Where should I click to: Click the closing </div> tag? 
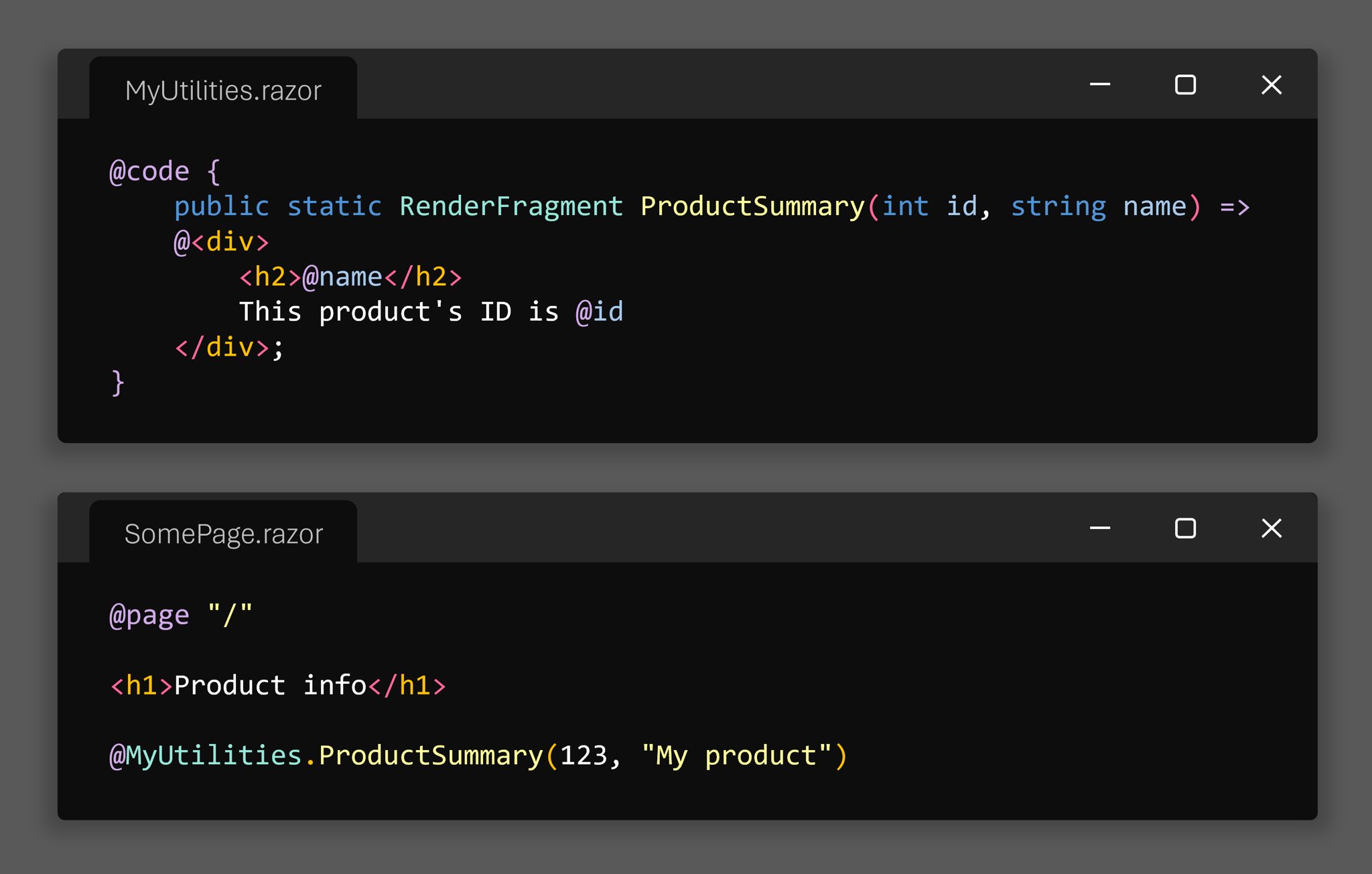(x=222, y=348)
